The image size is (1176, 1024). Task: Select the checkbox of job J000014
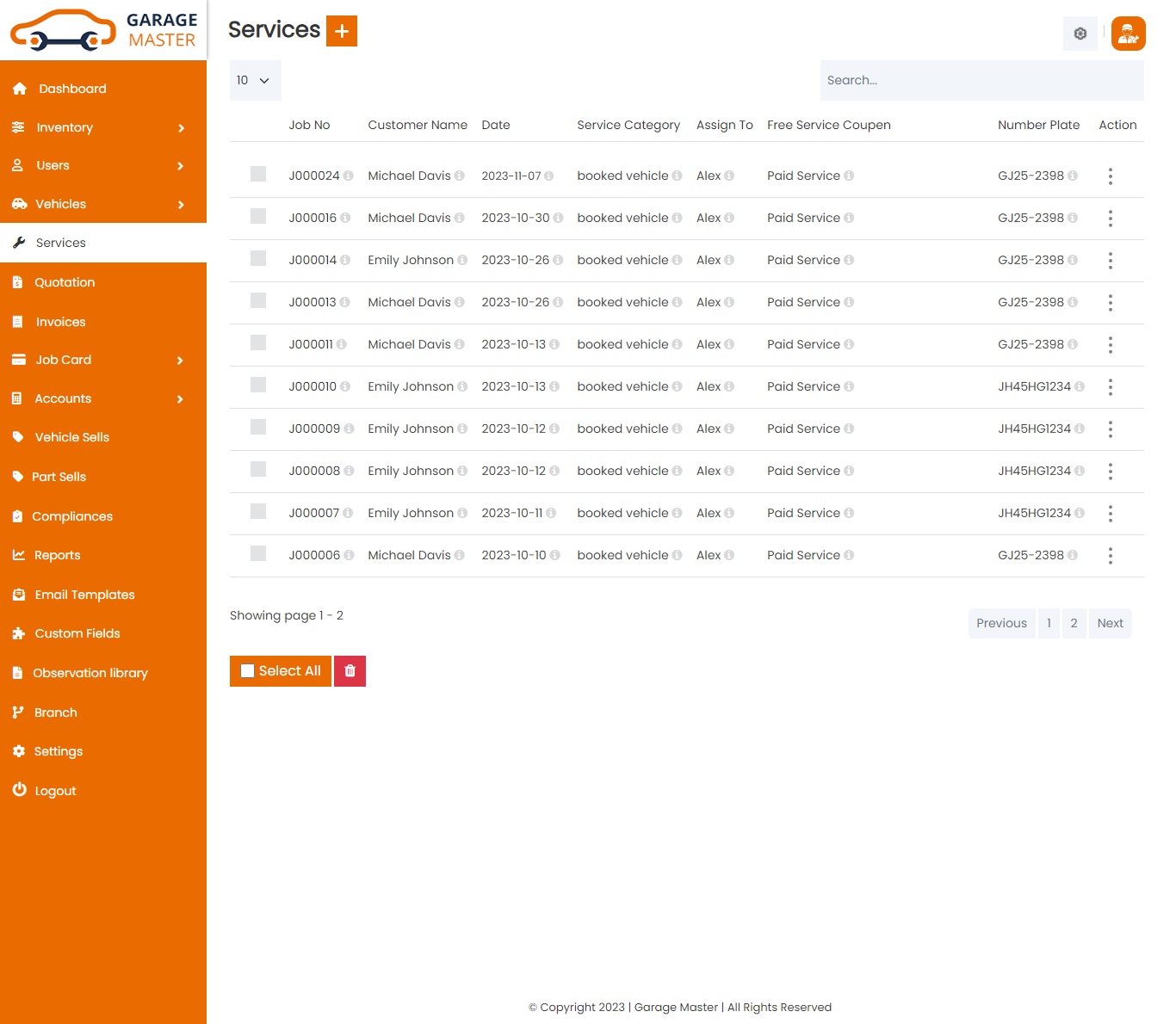point(258,258)
